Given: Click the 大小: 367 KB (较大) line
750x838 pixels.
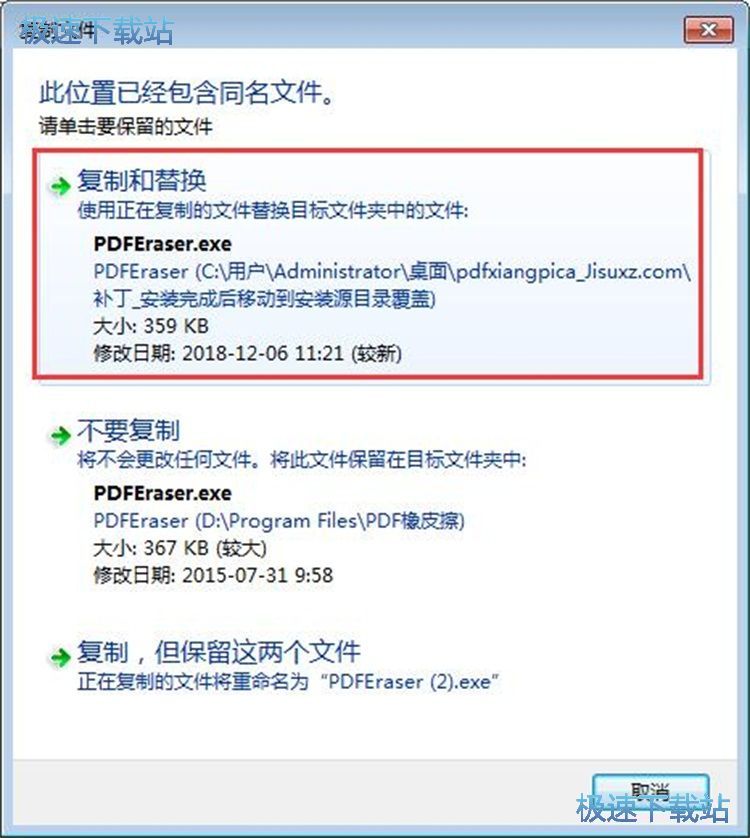Looking at the screenshot, I should (180, 548).
